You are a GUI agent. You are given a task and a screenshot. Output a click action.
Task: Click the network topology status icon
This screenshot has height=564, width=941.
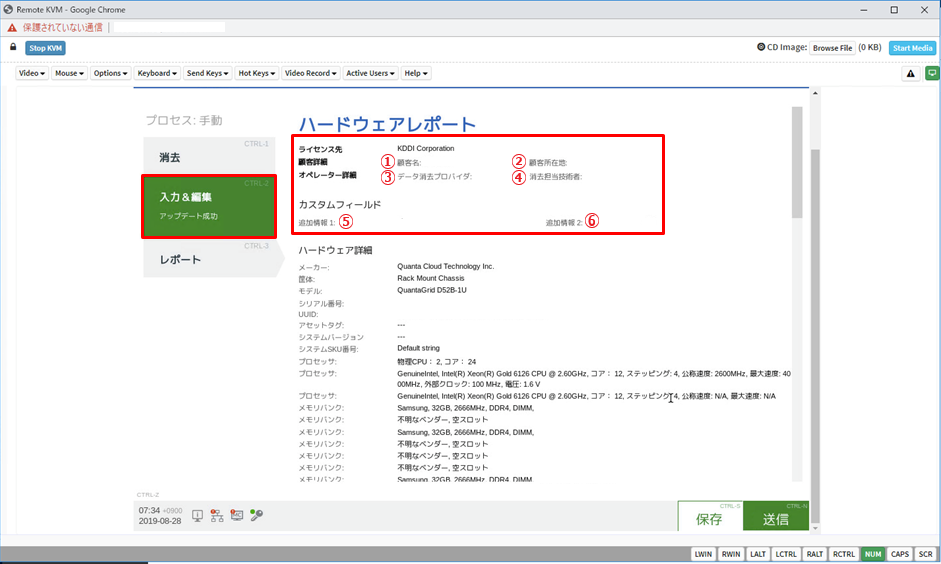pos(217,516)
